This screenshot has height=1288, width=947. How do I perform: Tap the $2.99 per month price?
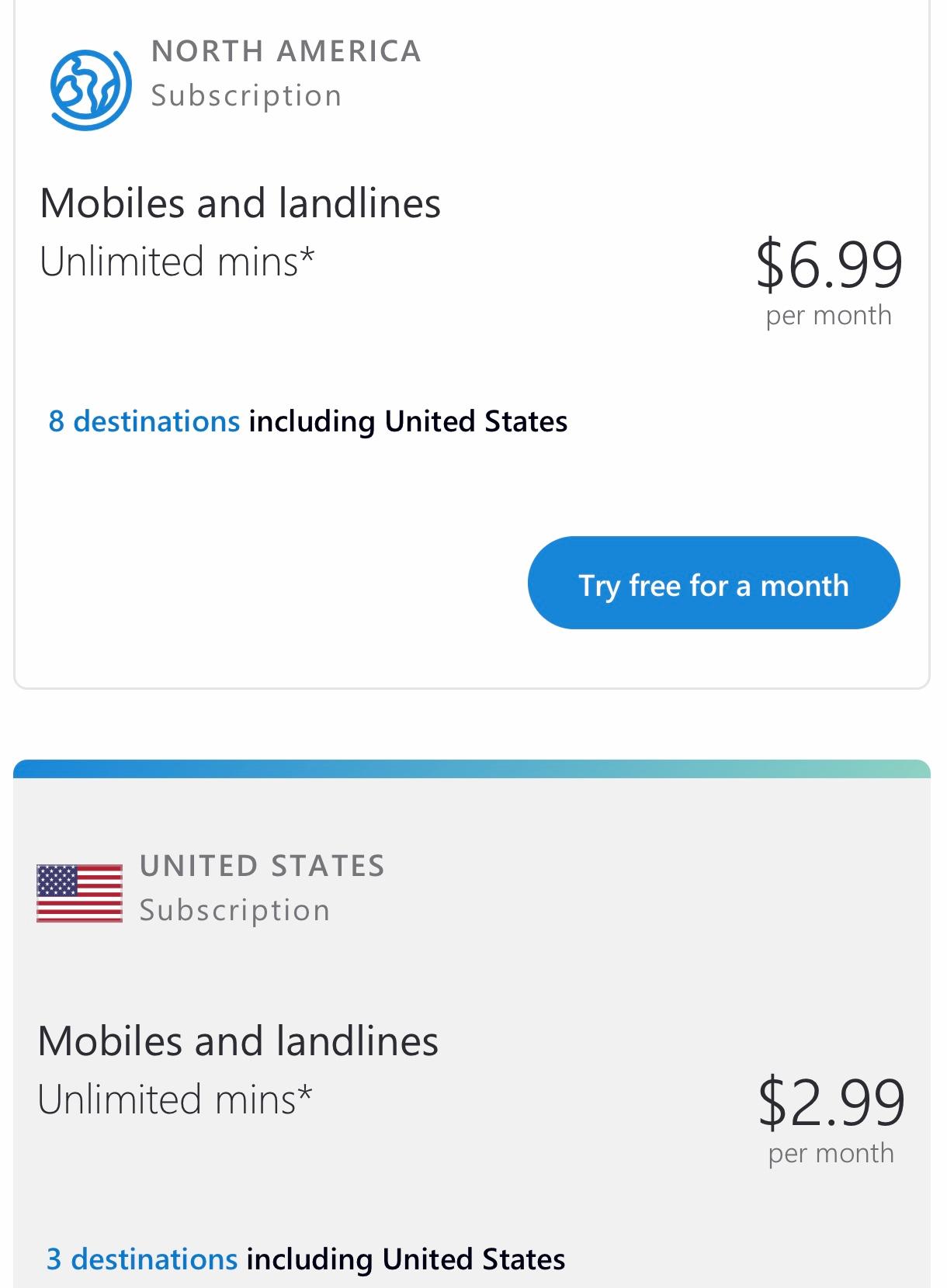click(x=831, y=1118)
